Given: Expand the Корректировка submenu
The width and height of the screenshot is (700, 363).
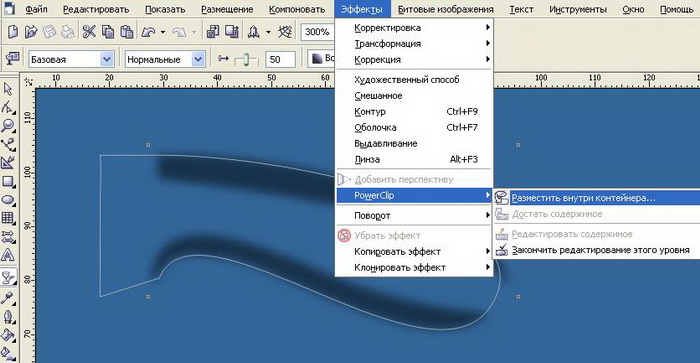Looking at the screenshot, I should click(414, 28).
